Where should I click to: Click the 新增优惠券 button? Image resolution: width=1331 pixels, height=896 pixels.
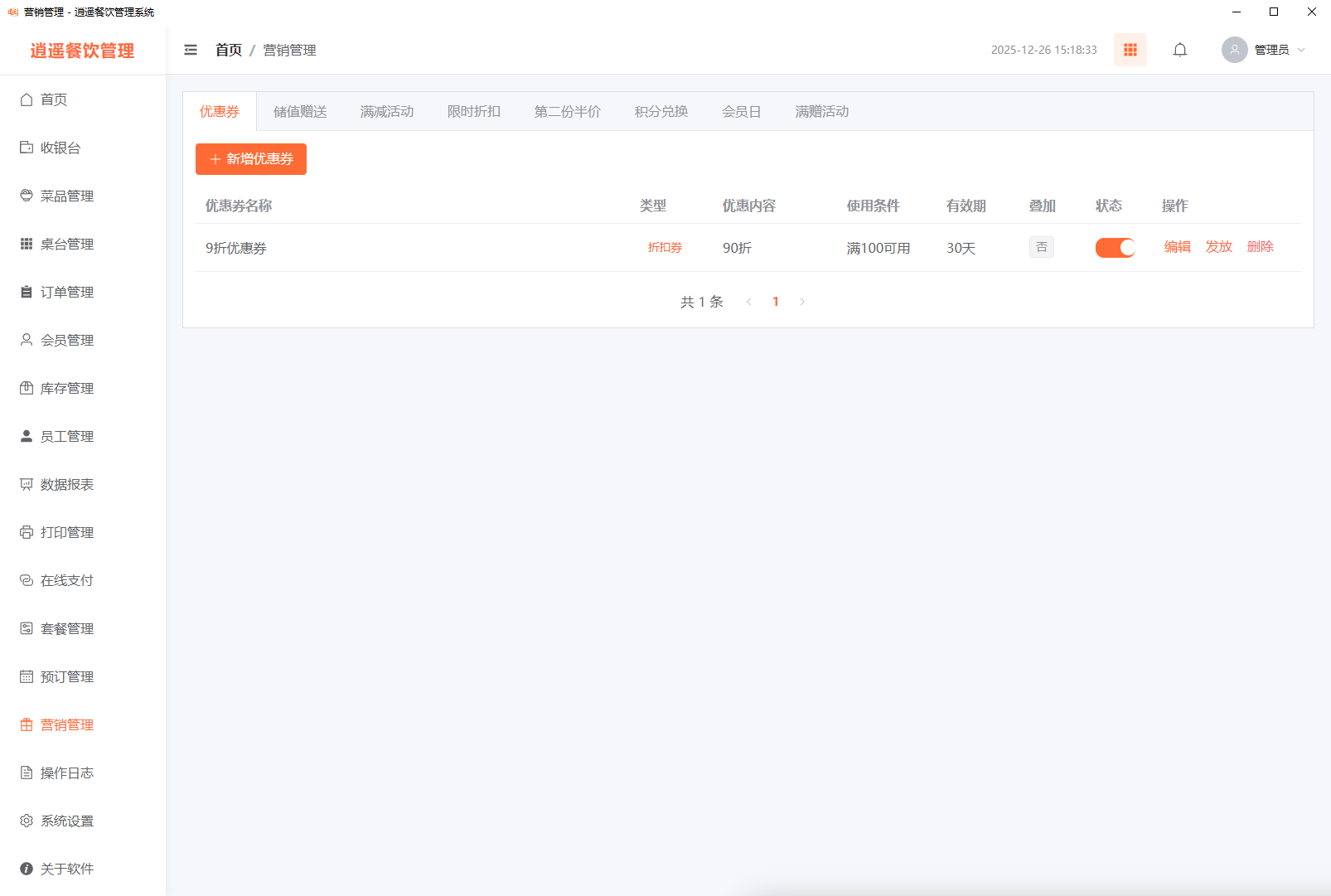(251, 159)
